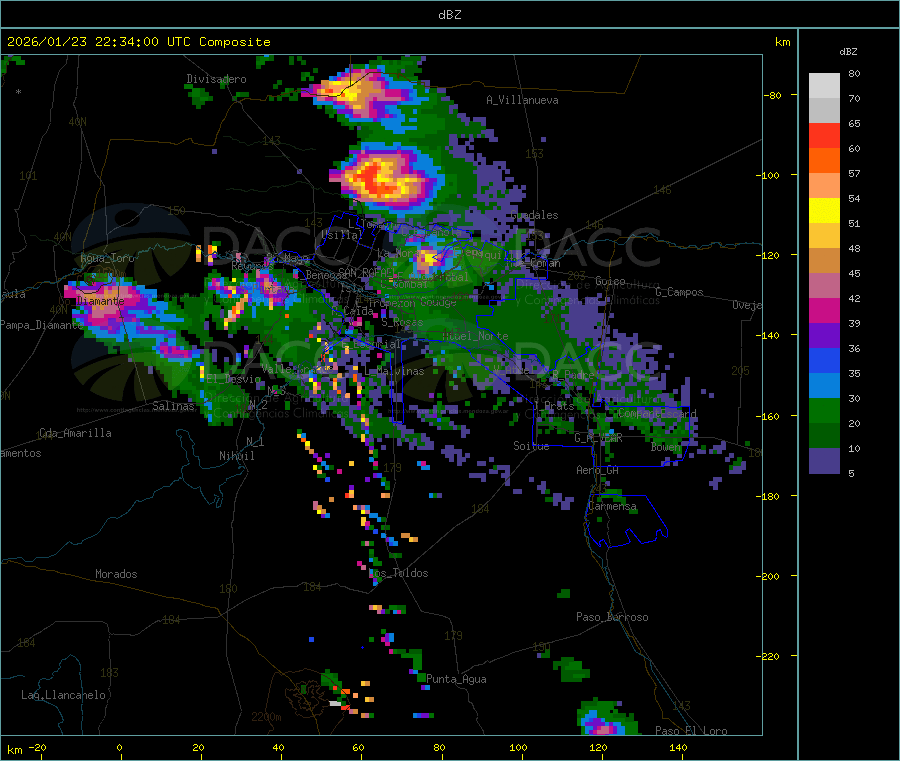
Task: Select the '-80' y-axis tick label
Action: point(772,95)
